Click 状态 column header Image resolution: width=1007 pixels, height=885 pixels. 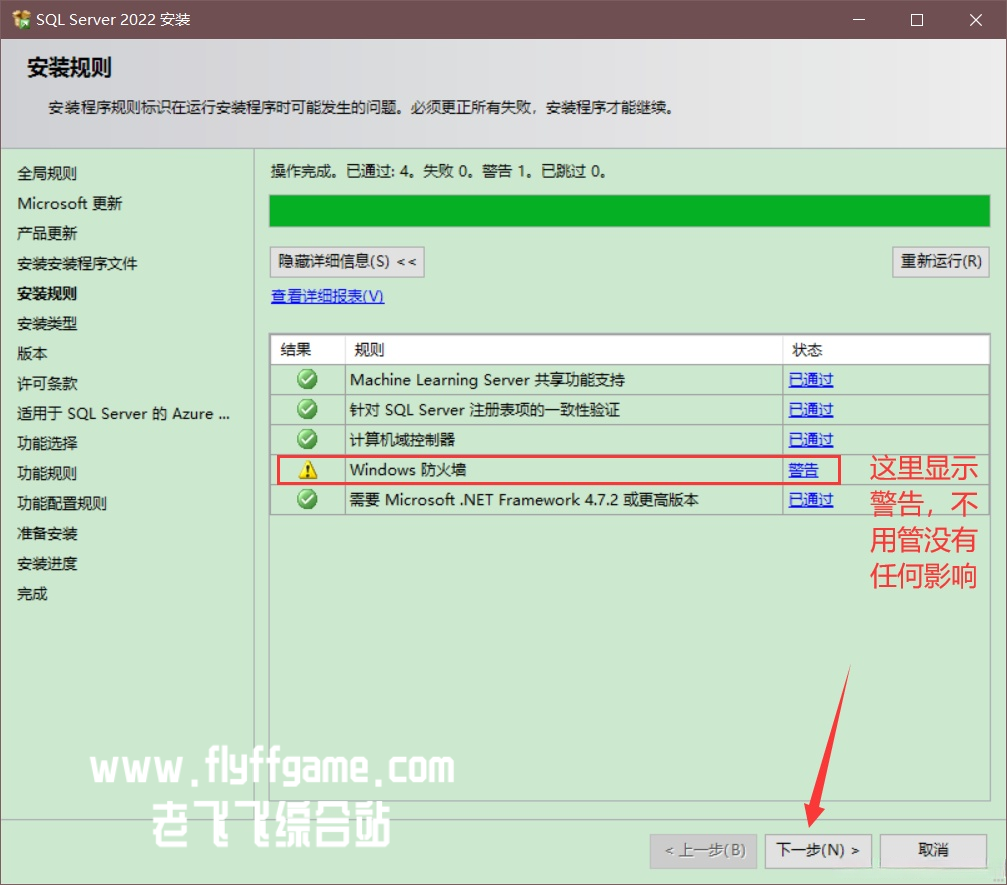coord(886,349)
